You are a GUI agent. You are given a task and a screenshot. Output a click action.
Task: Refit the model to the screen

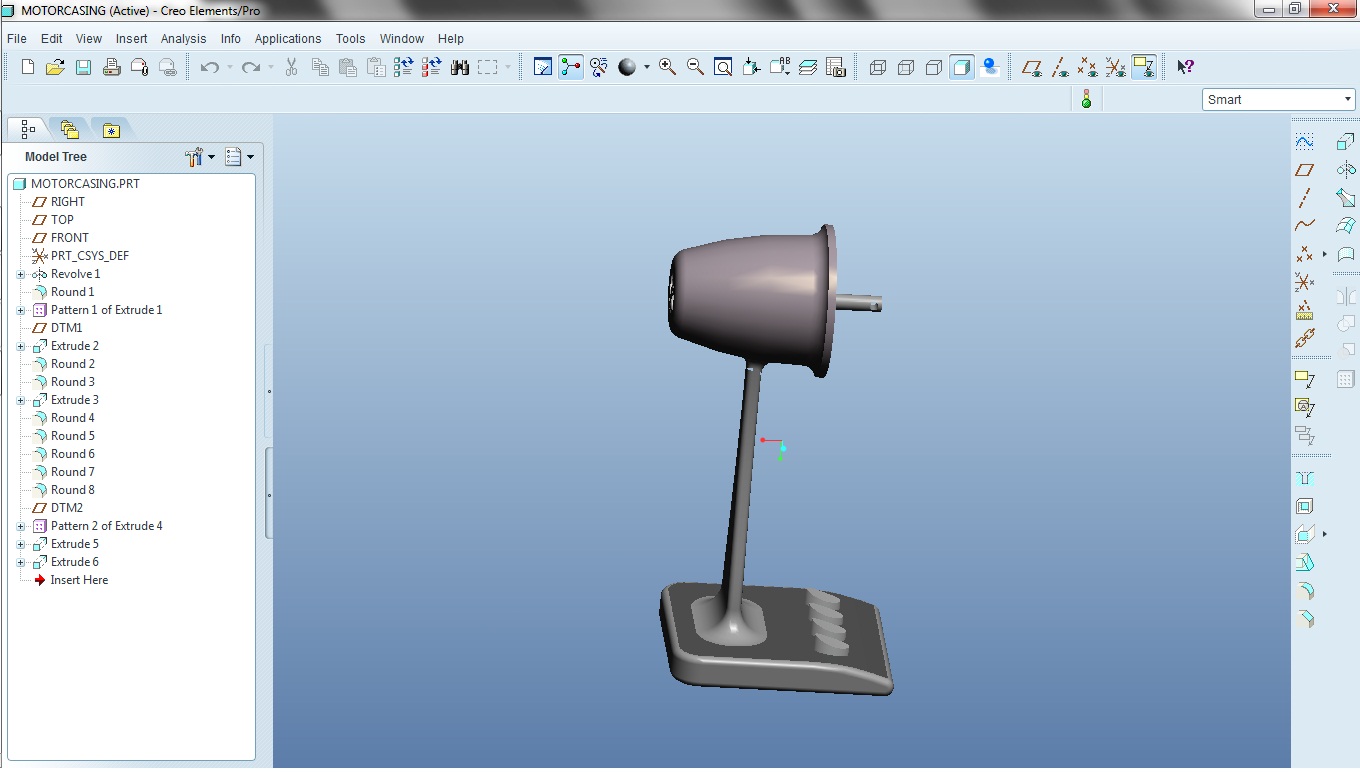723,67
